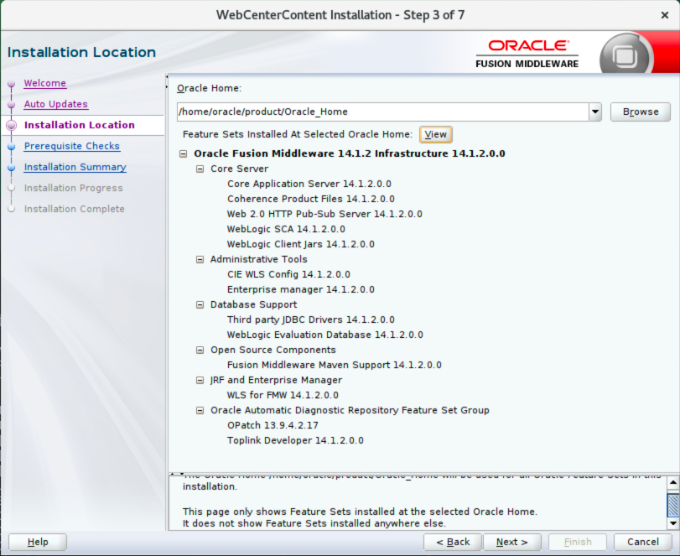Image resolution: width=680 pixels, height=556 pixels.
Task: Select WLS for FMW 14.1.2.0.0
Action: click(283, 396)
